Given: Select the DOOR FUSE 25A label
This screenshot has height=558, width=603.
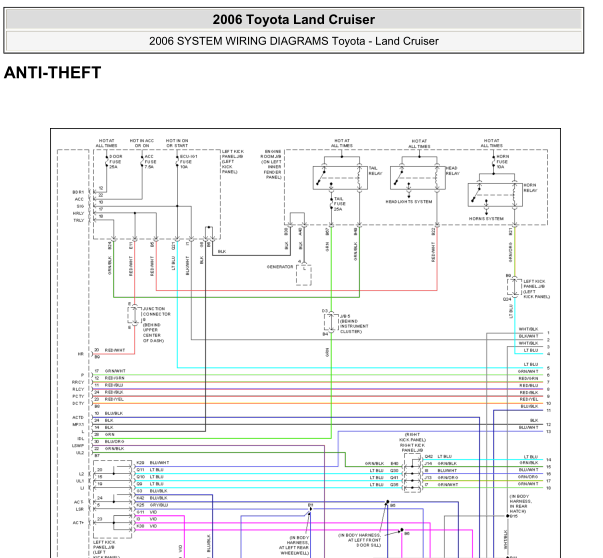Looking at the screenshot, I should 115,162.
